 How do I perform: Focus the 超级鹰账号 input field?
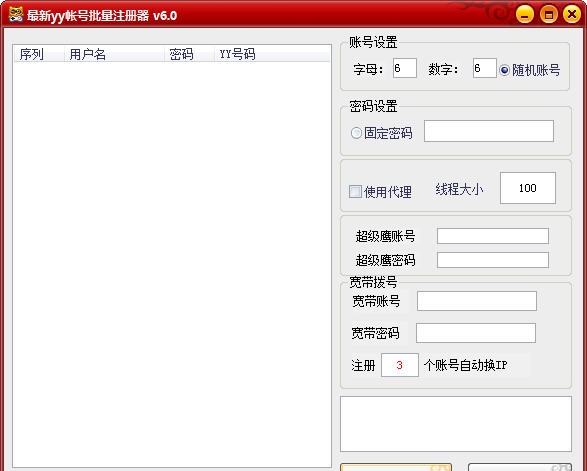tap(493, 236)
